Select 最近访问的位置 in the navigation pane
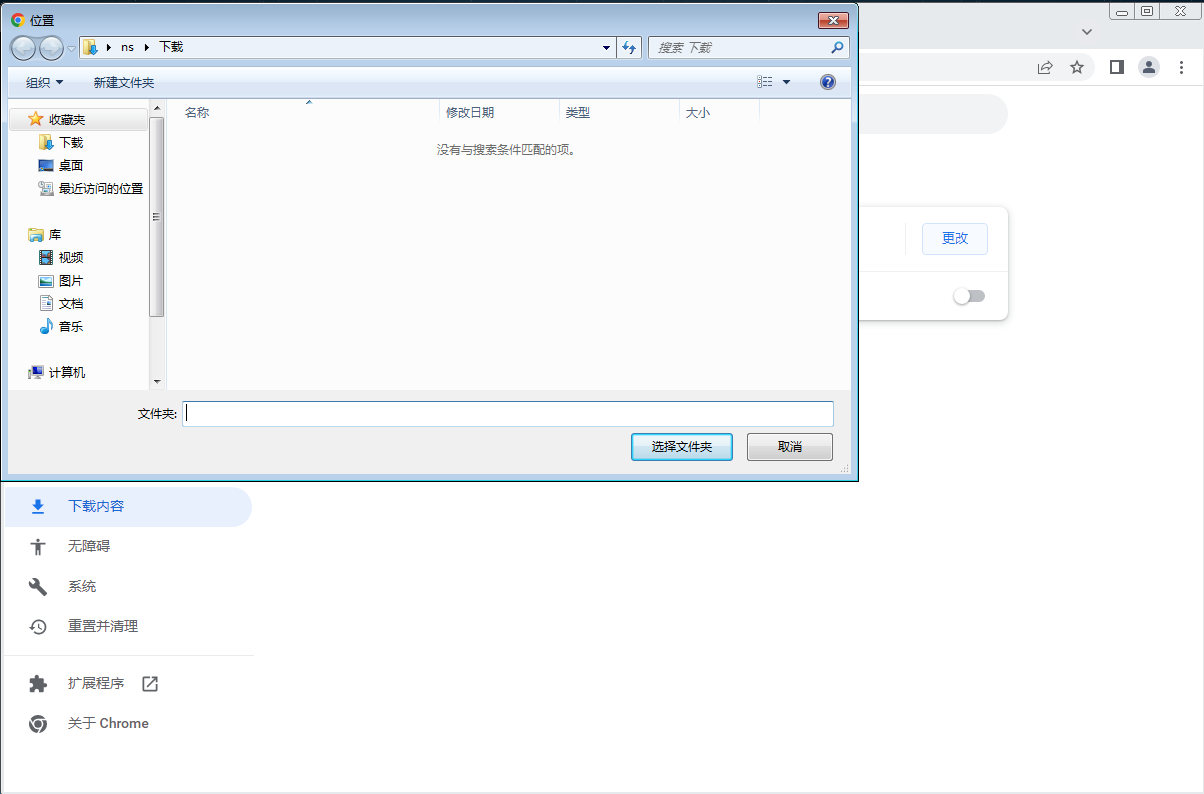 click(100, 188)
